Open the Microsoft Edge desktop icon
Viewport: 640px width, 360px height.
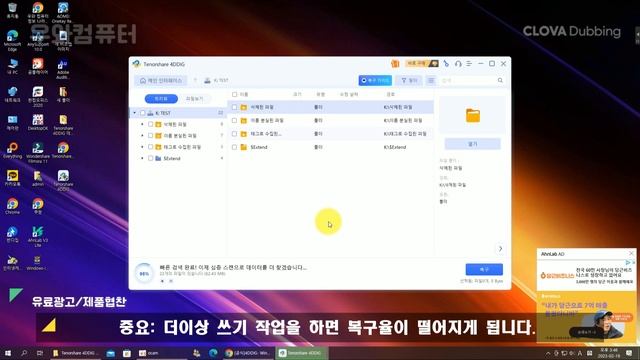(x=13, y=40)
